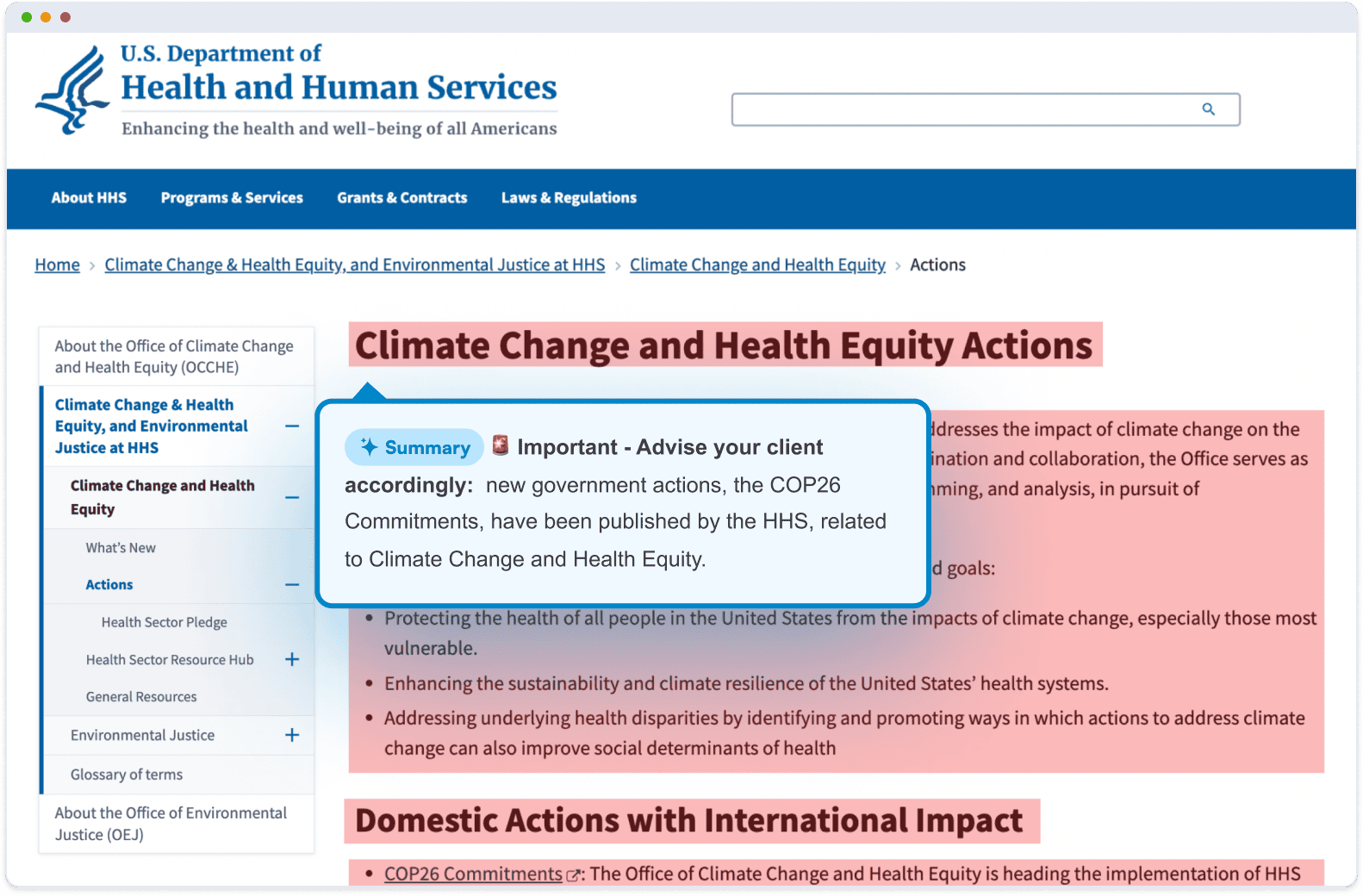Click 'Protecting the health of all people' bullet
The height and width of the screenshot is (896, 1363).
[850, 632]
